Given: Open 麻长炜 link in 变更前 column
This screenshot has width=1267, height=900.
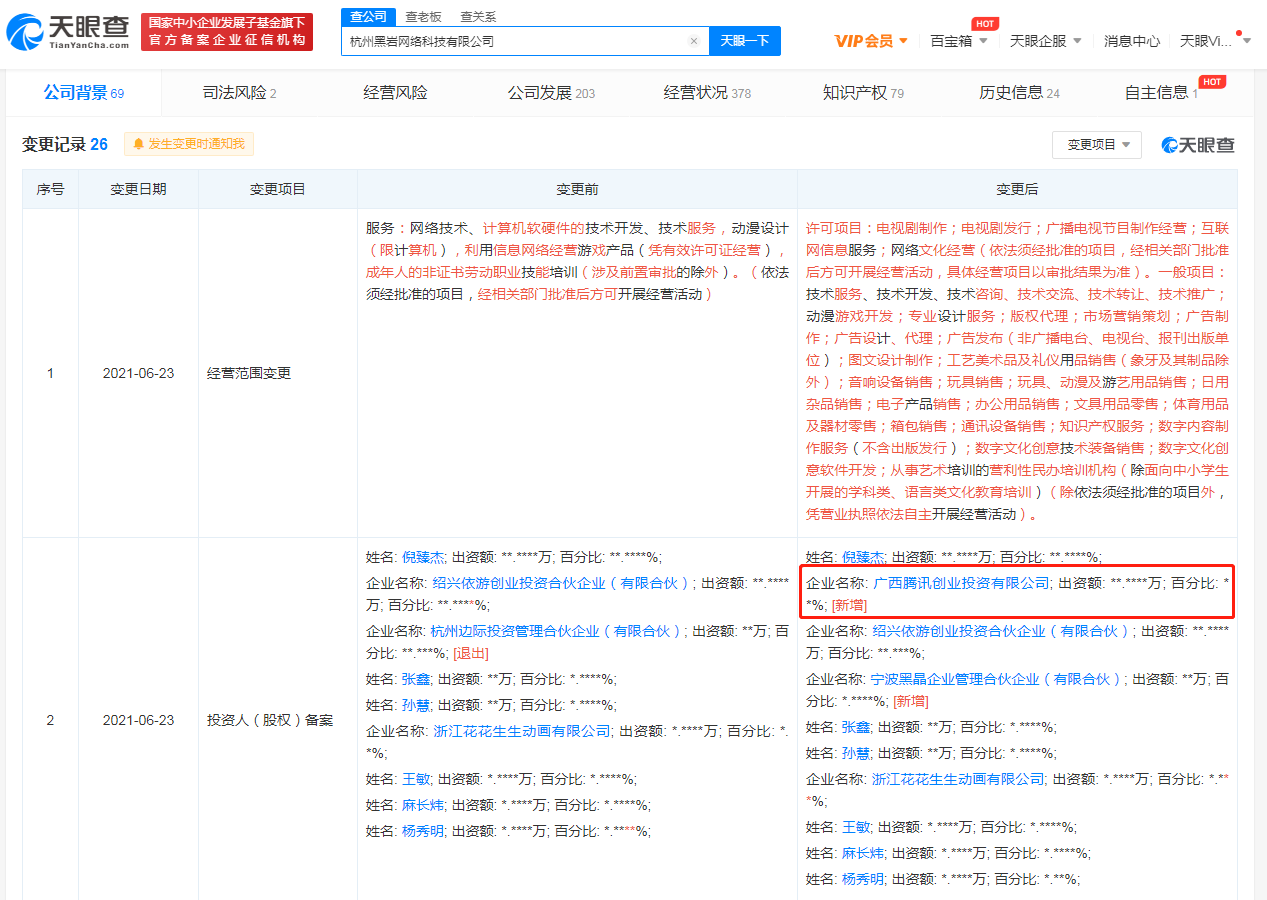Looking at the screenshot, I should point(424,805).
